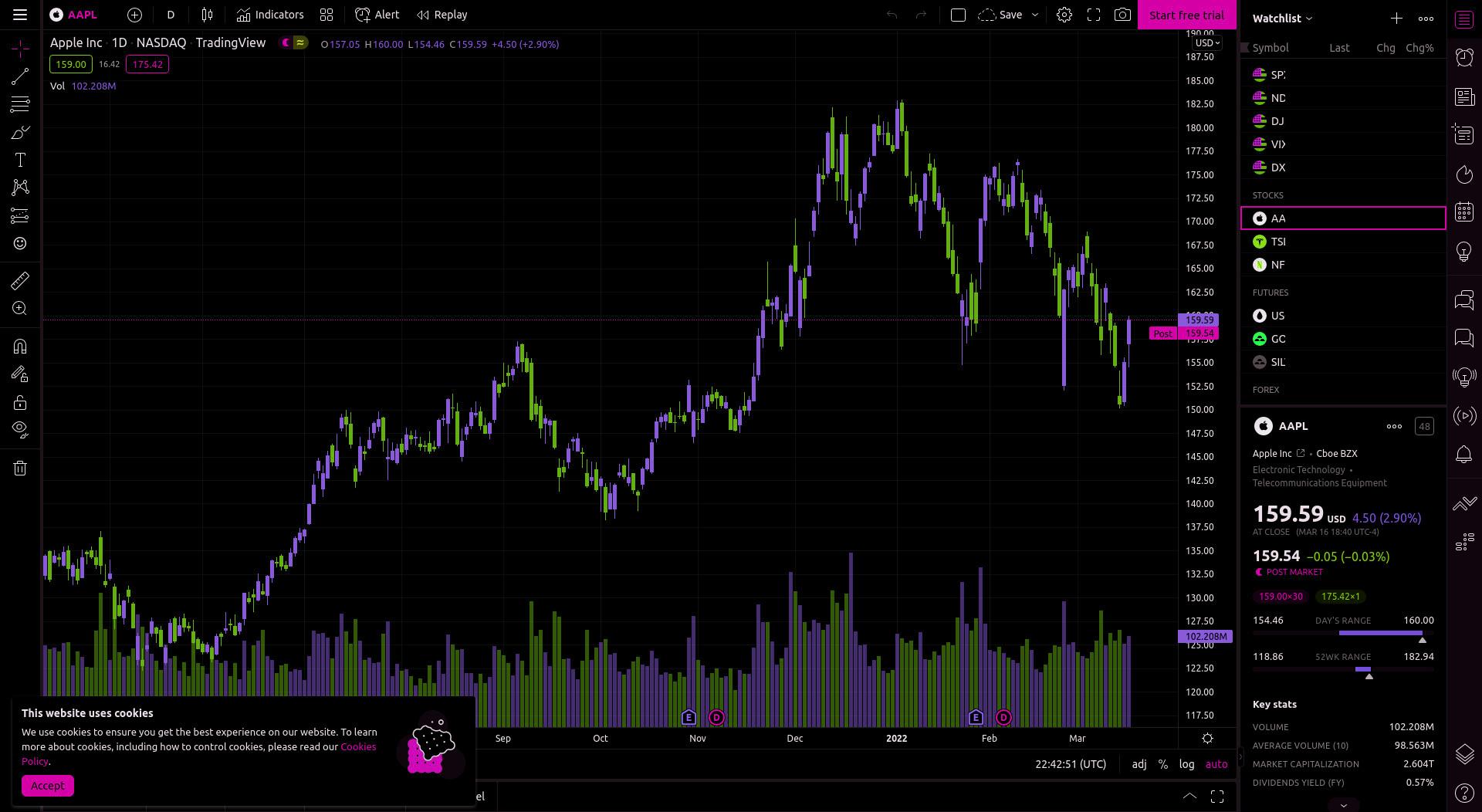Open price scale settings gear
Screen dimensions: 1482x812
click(x=1207, y=739)
